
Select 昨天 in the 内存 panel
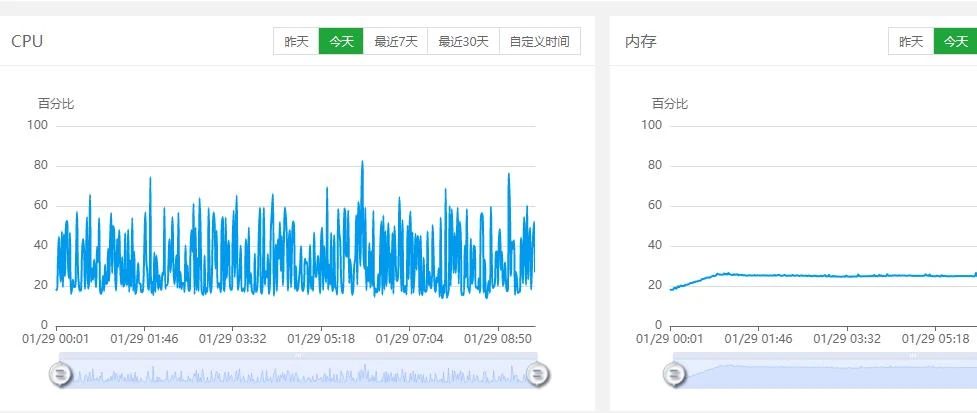pyautogui.click(x=911, y=41)
